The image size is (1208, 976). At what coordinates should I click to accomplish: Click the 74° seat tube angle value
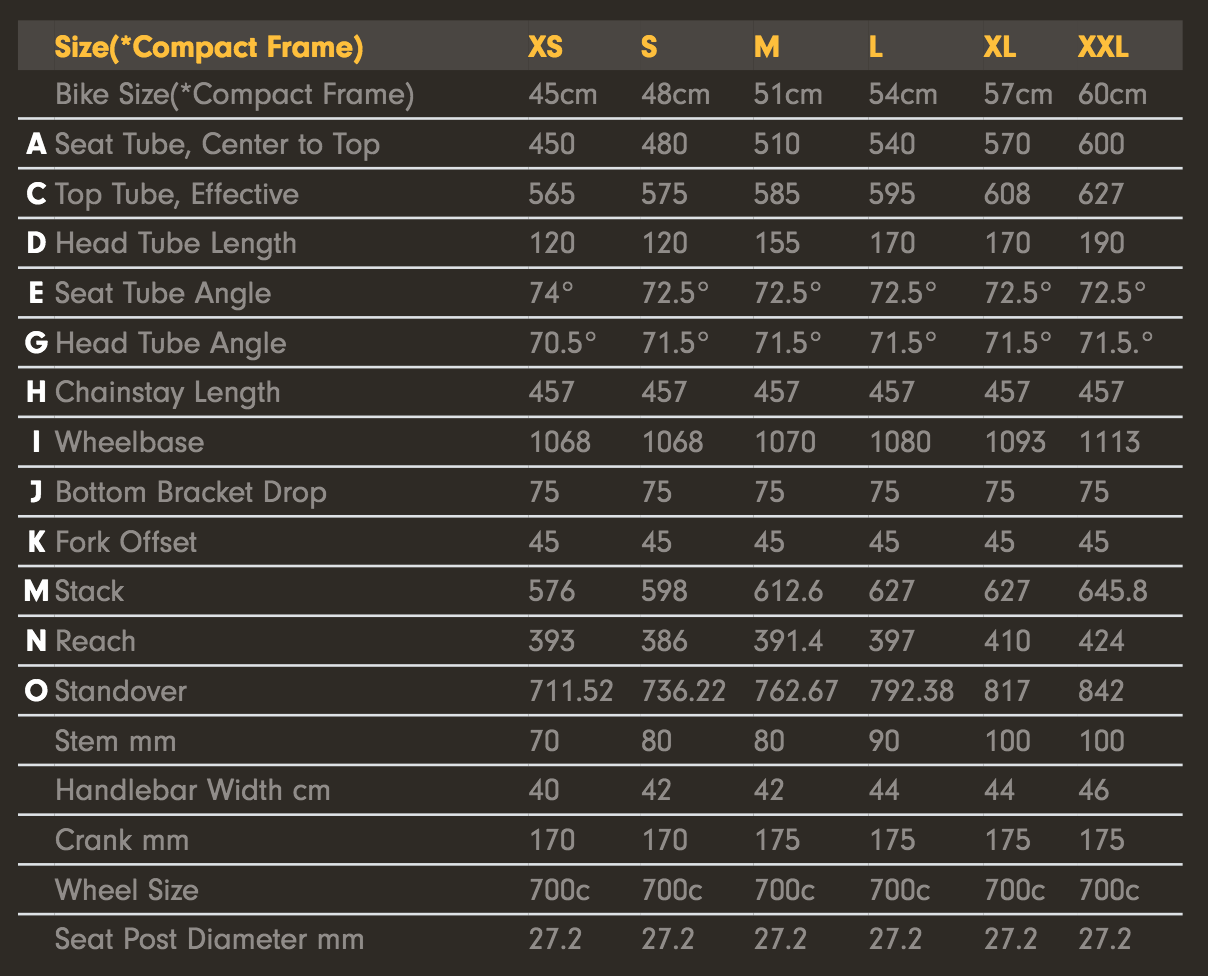(551, 293)
